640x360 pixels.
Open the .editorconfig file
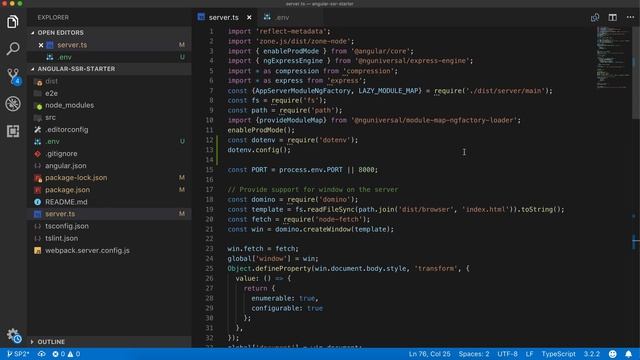[110, 129]
